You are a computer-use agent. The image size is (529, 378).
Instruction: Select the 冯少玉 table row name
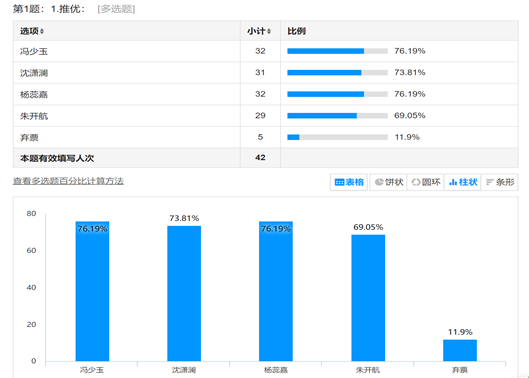pyautogui.click(x=34, y=51)
